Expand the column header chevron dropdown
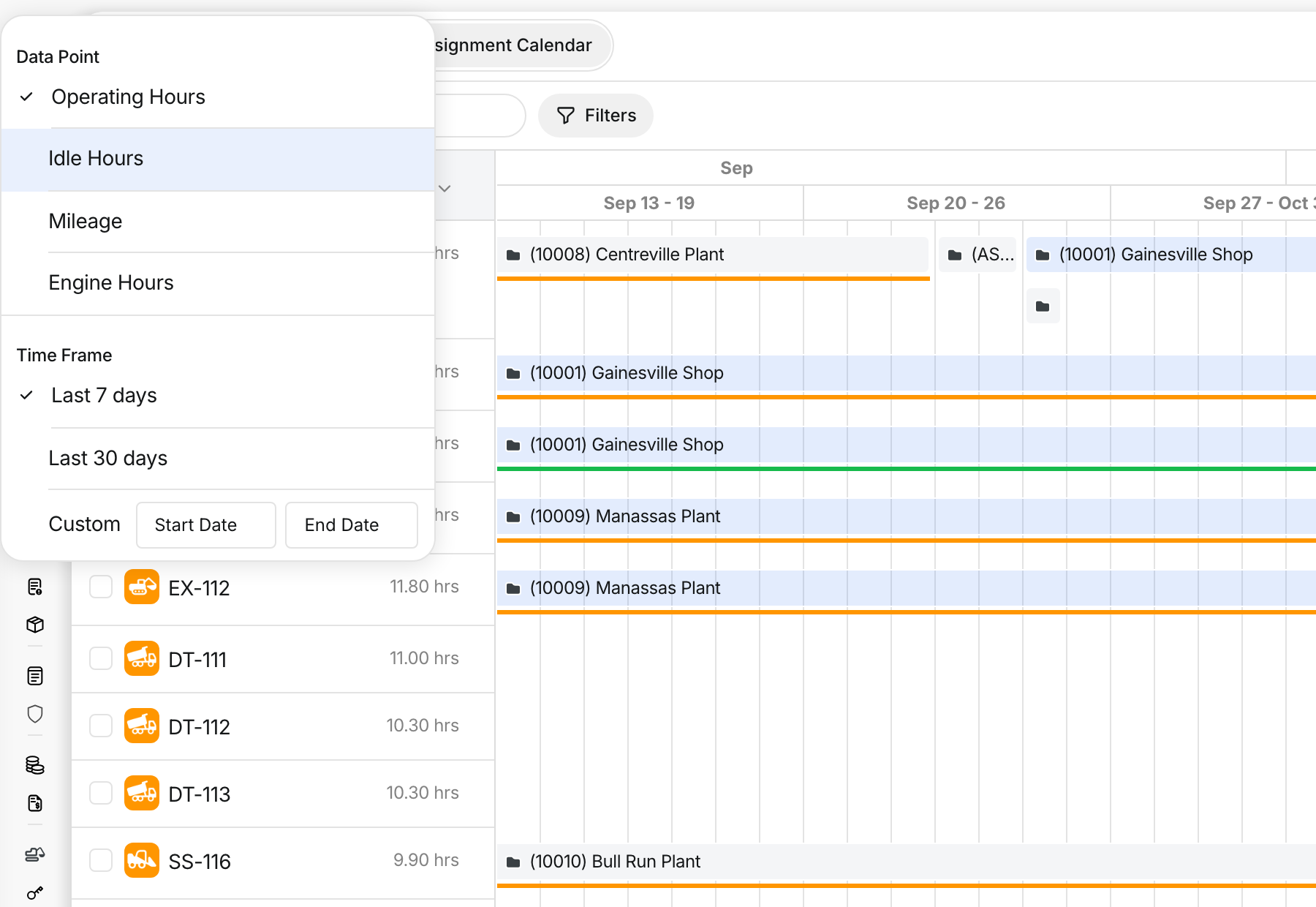The width and height of the screenshot is (1316, 907). 445,189
